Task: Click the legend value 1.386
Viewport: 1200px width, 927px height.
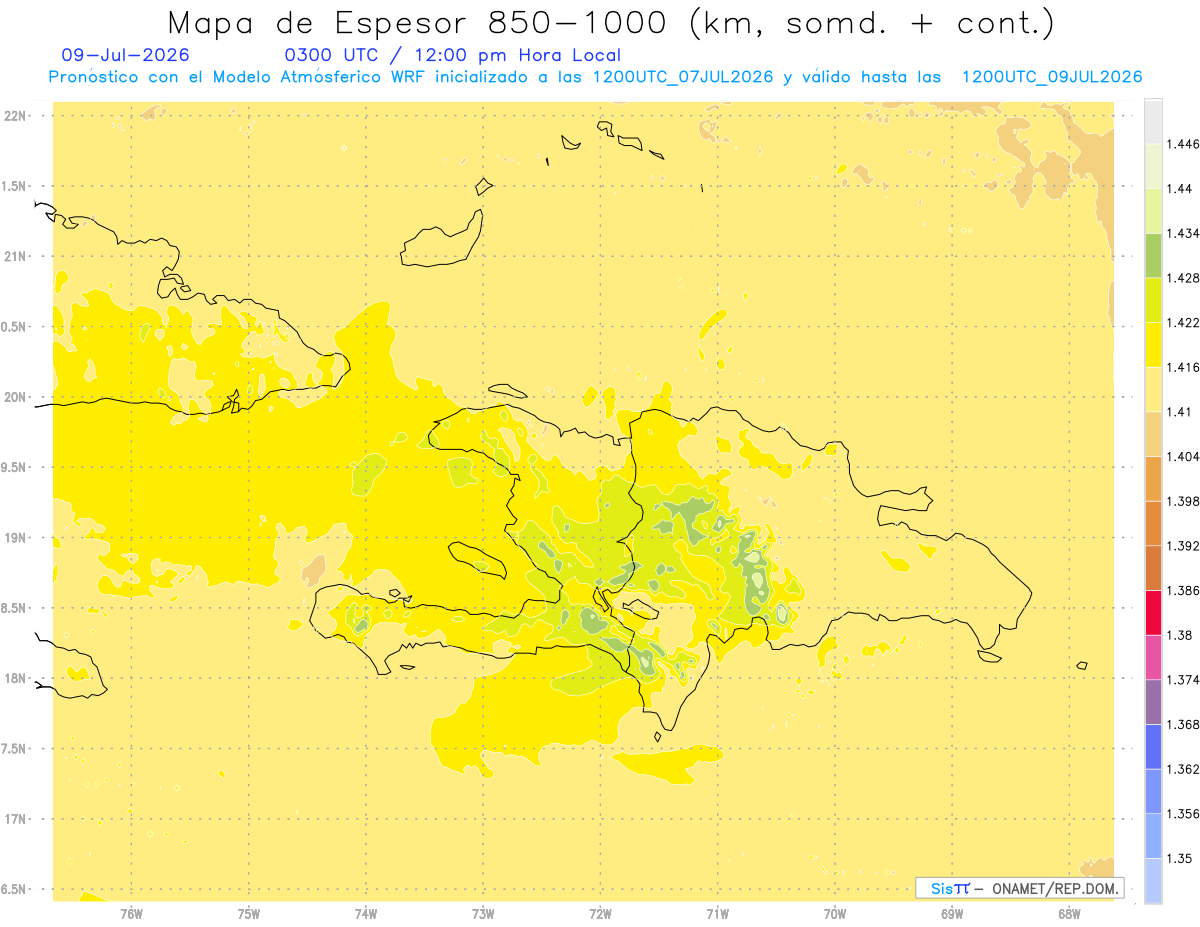Action: pyautogui.click(x=1184, y=590)
